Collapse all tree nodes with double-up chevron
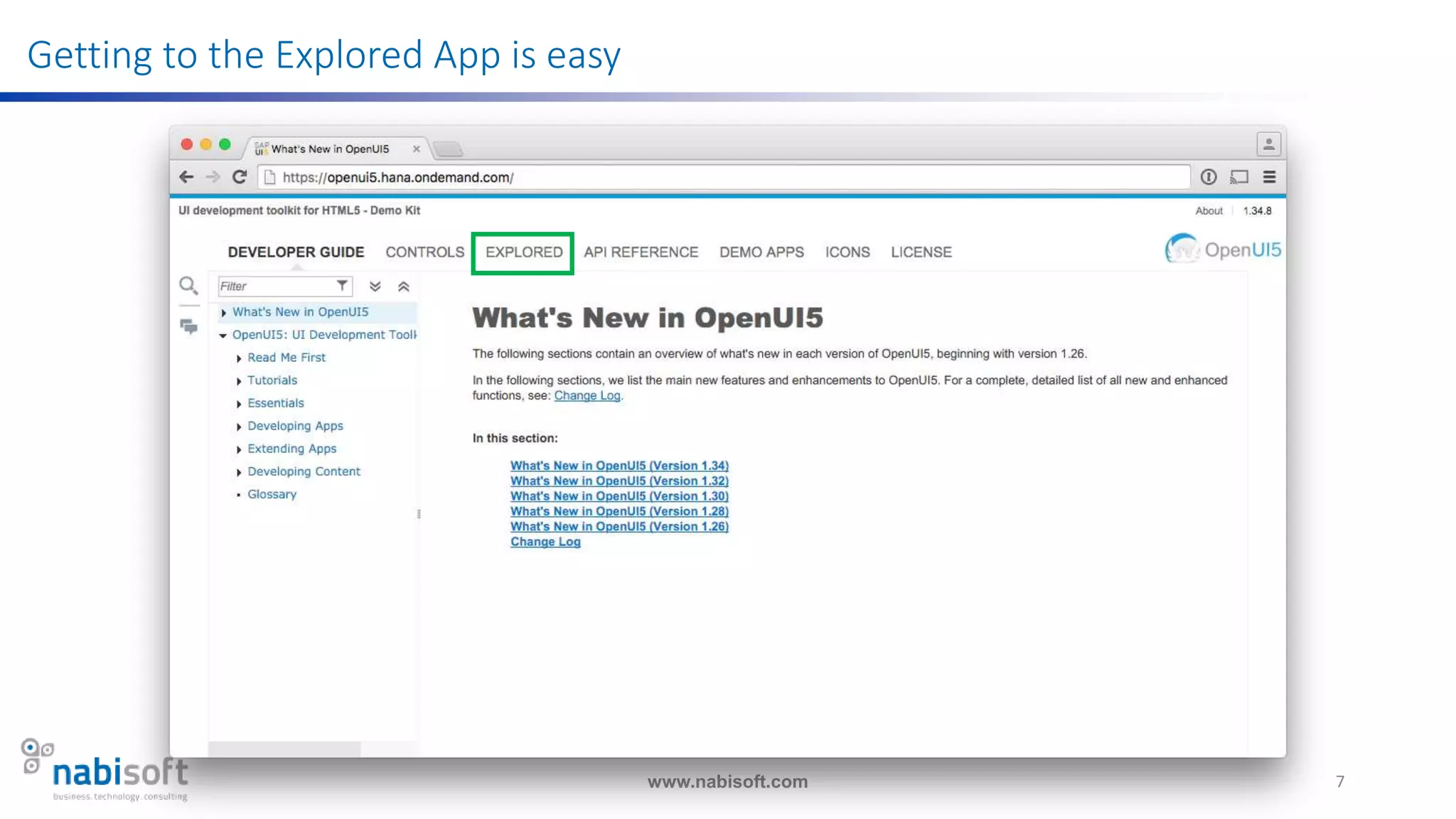Viewport: 1456px width, 819px height. pos(404,287)
